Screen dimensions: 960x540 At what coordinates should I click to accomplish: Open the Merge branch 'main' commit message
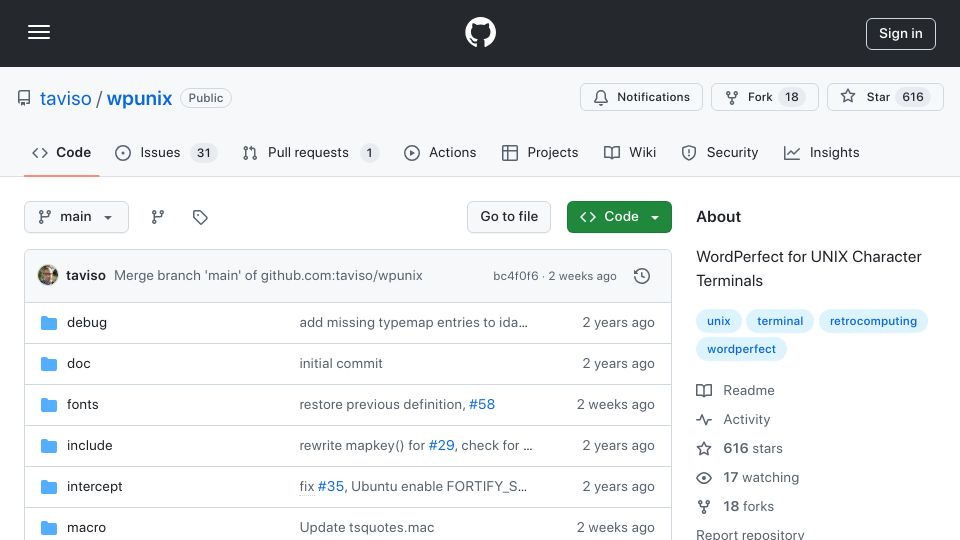coord(268,276)
